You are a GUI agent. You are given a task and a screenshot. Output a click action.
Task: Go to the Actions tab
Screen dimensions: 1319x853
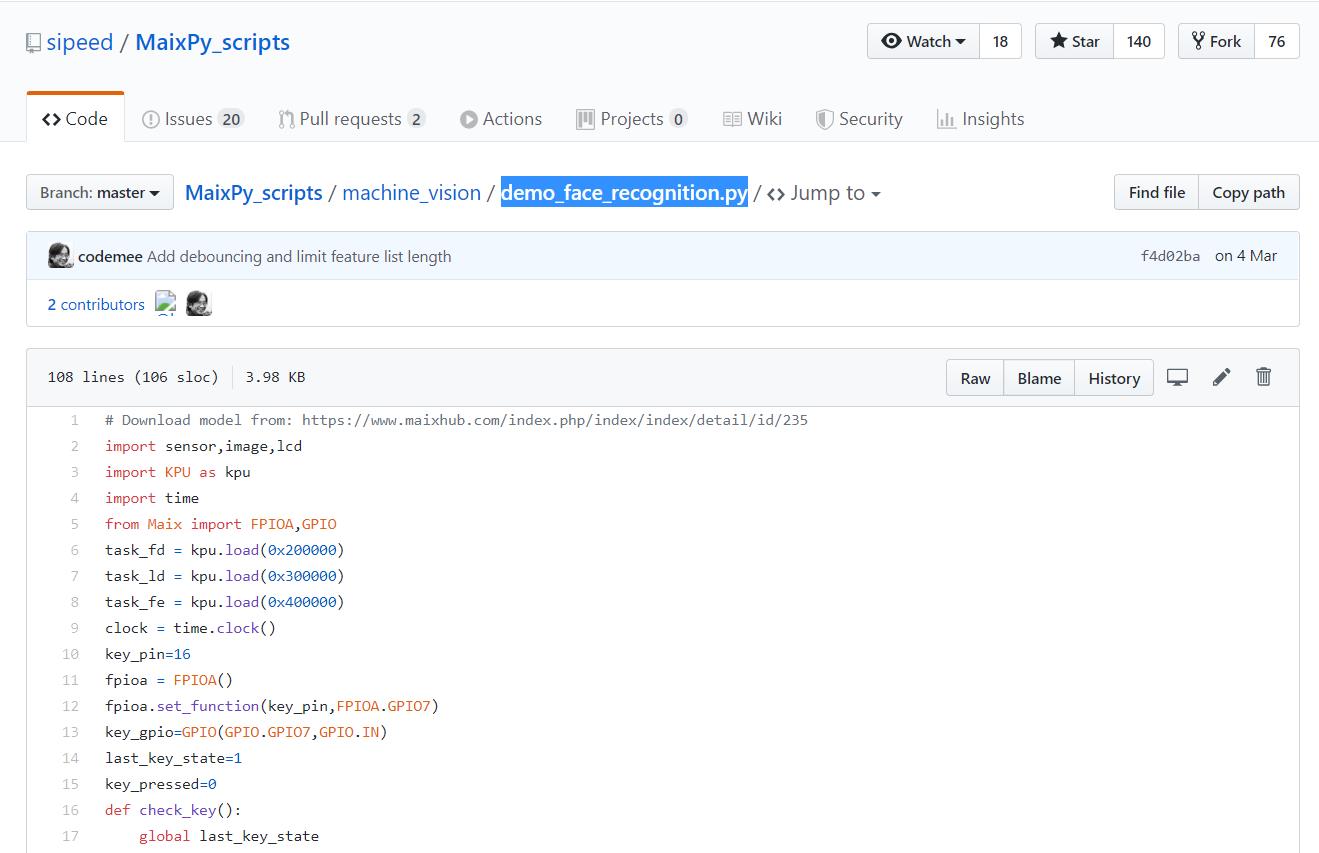coord(501,119)
